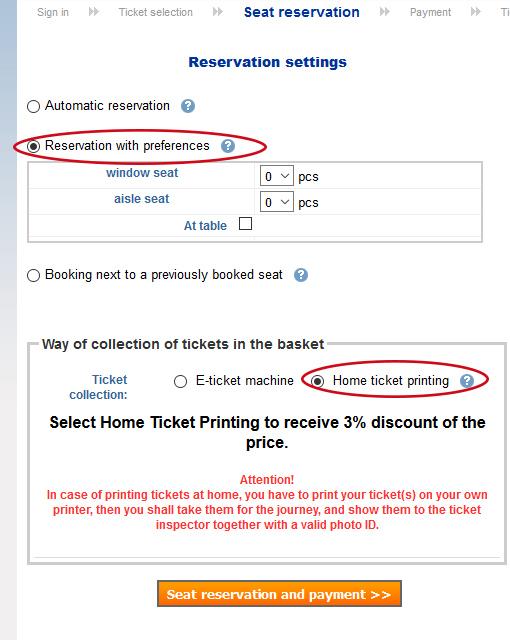Select Automatic reservation radio button
Screen dimensions: 510x640
[33, 107]
